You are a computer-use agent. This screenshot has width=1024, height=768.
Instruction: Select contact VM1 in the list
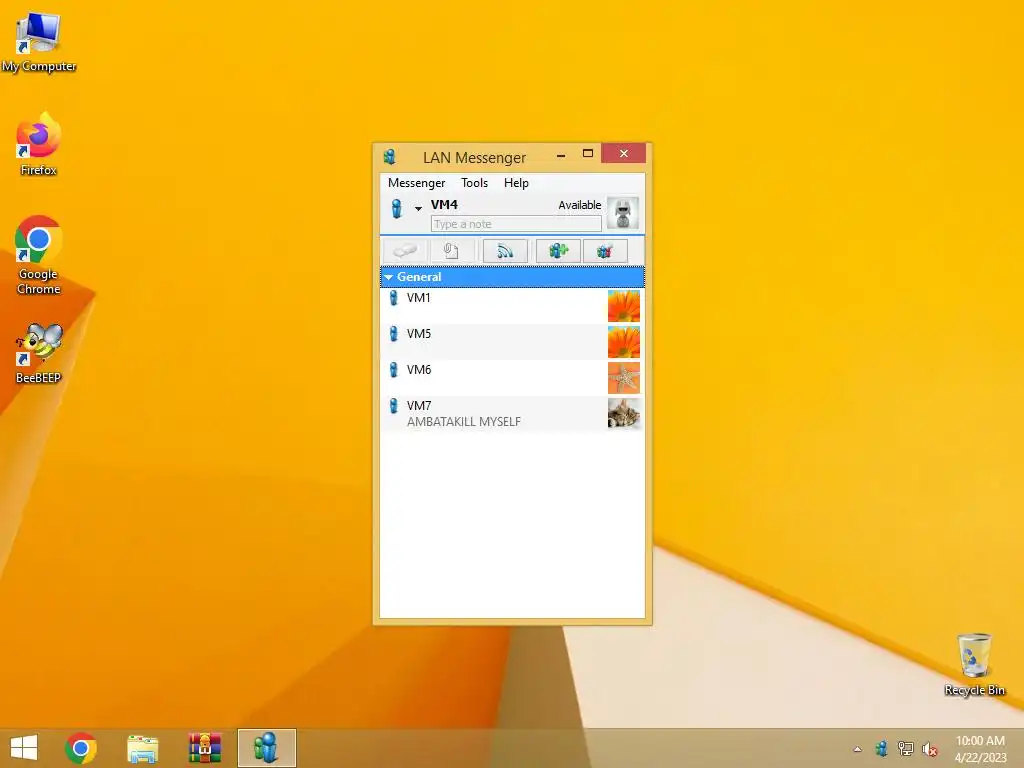point(512,306)
